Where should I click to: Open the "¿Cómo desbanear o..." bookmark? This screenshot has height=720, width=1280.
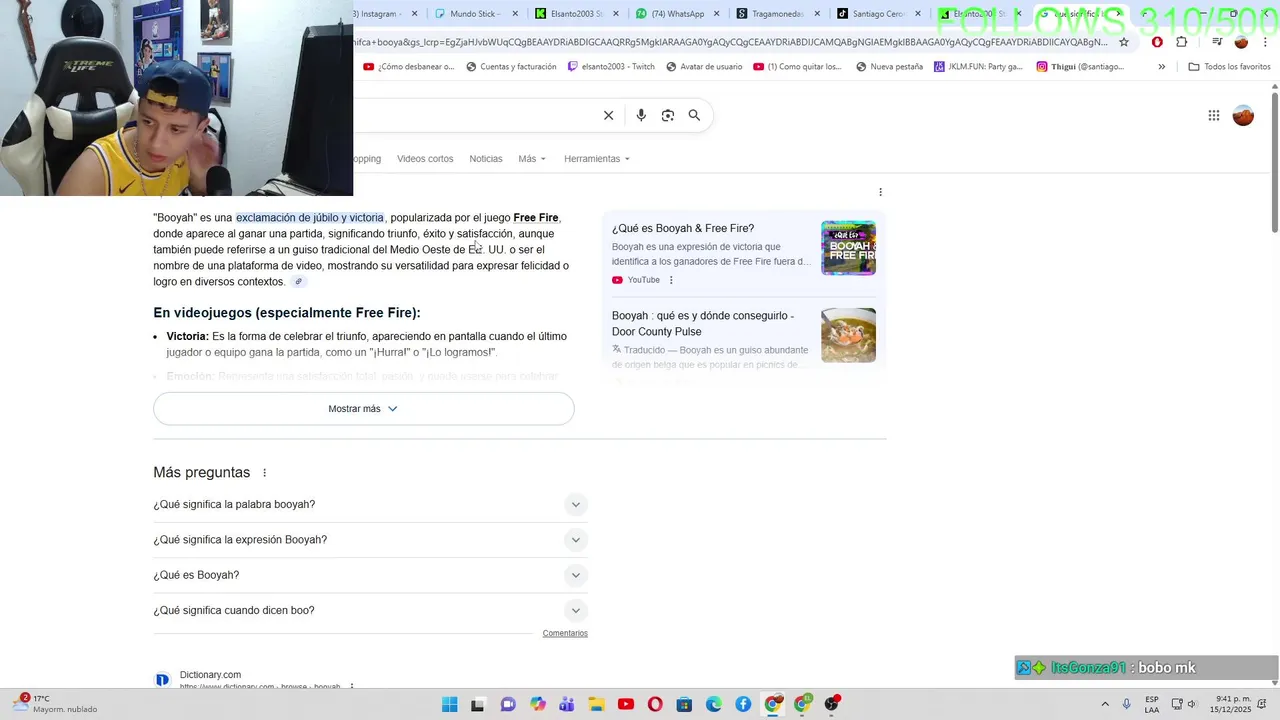click(409, 67)
